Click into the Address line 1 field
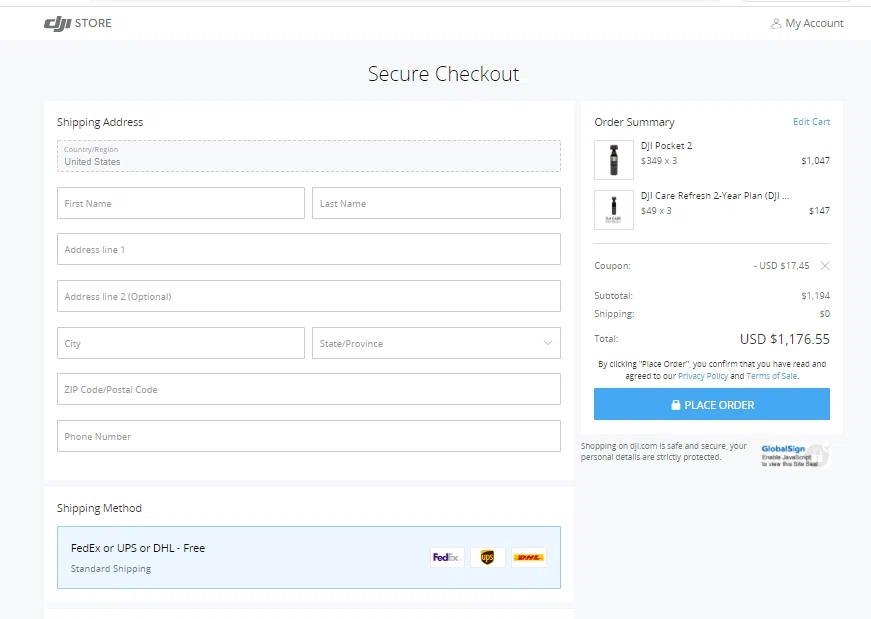Image resolution: width=871 pixels, height=619 pixels. coord(308,250)
